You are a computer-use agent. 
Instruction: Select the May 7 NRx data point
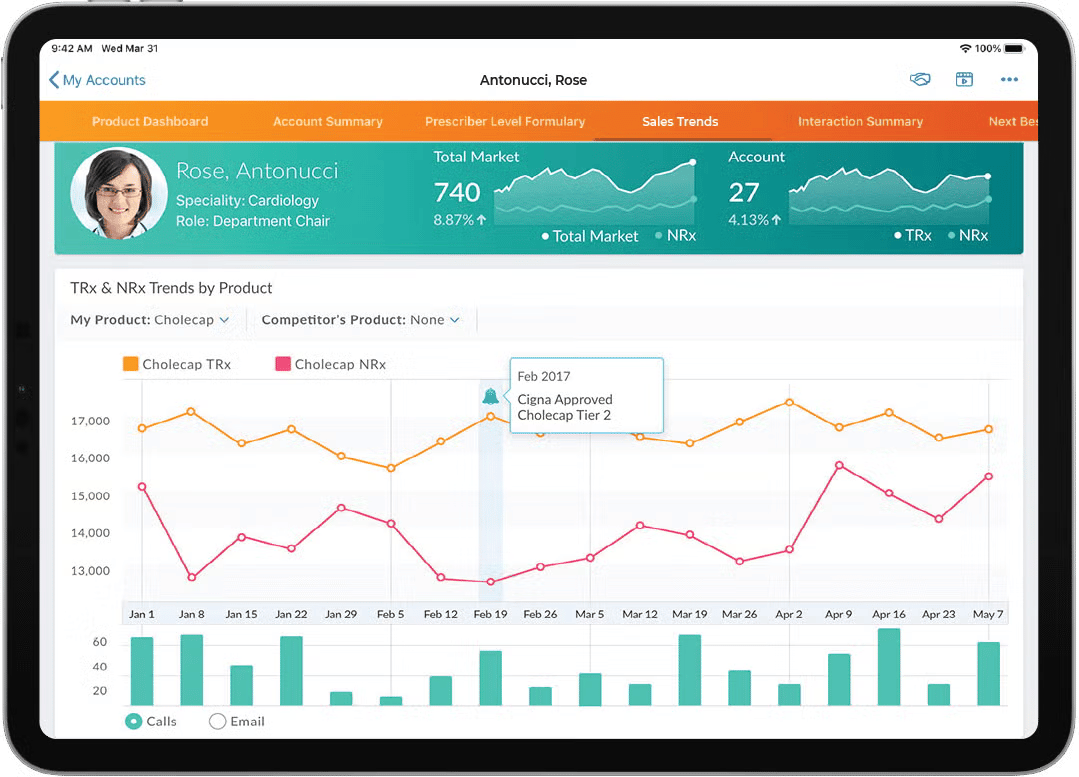(x=988, y=476)
